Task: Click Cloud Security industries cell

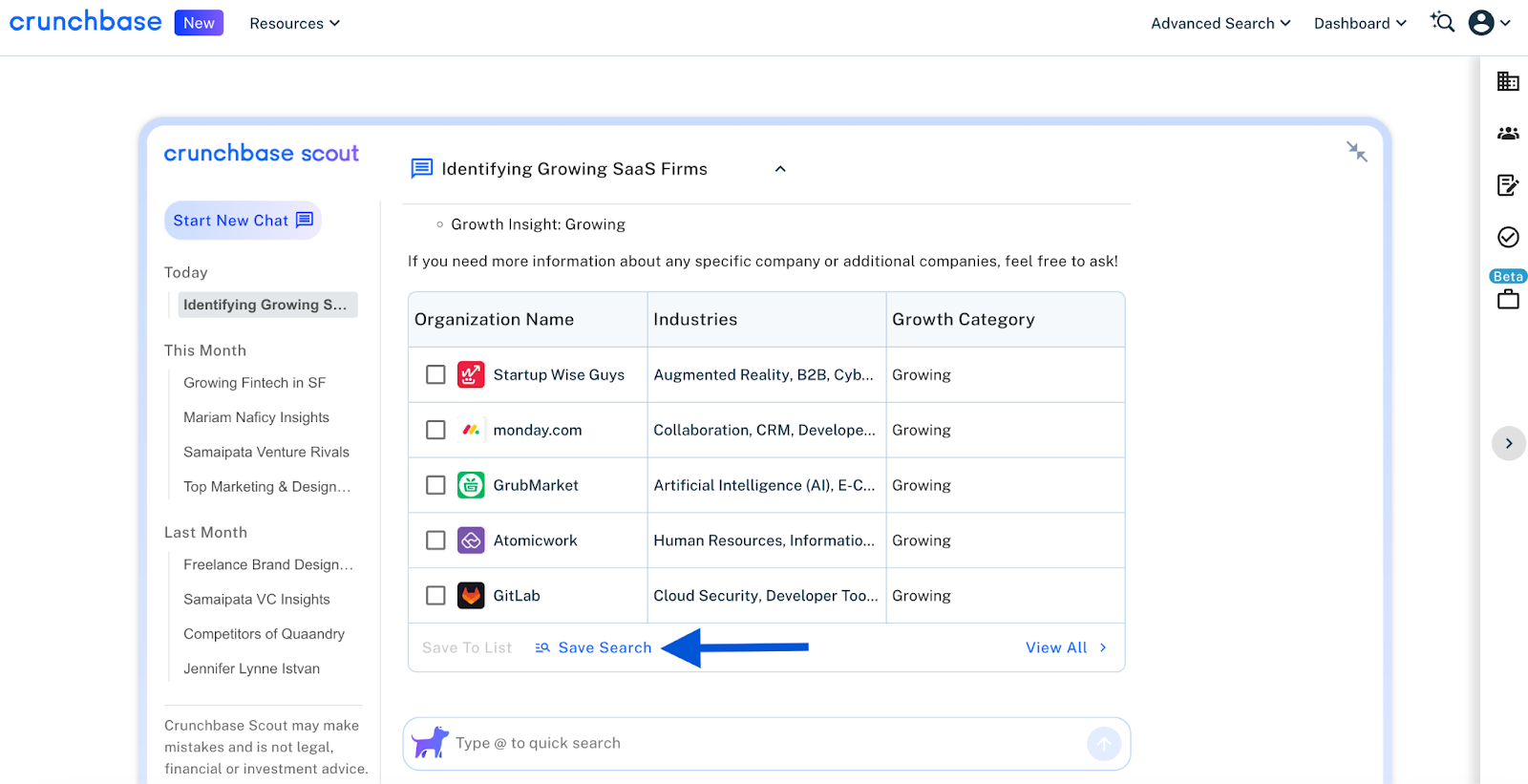Action: click(766, 596)
